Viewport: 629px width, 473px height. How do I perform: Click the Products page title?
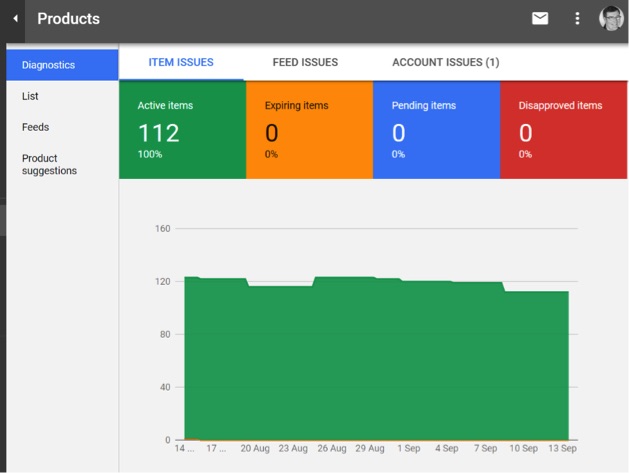(x=68, y=19)
